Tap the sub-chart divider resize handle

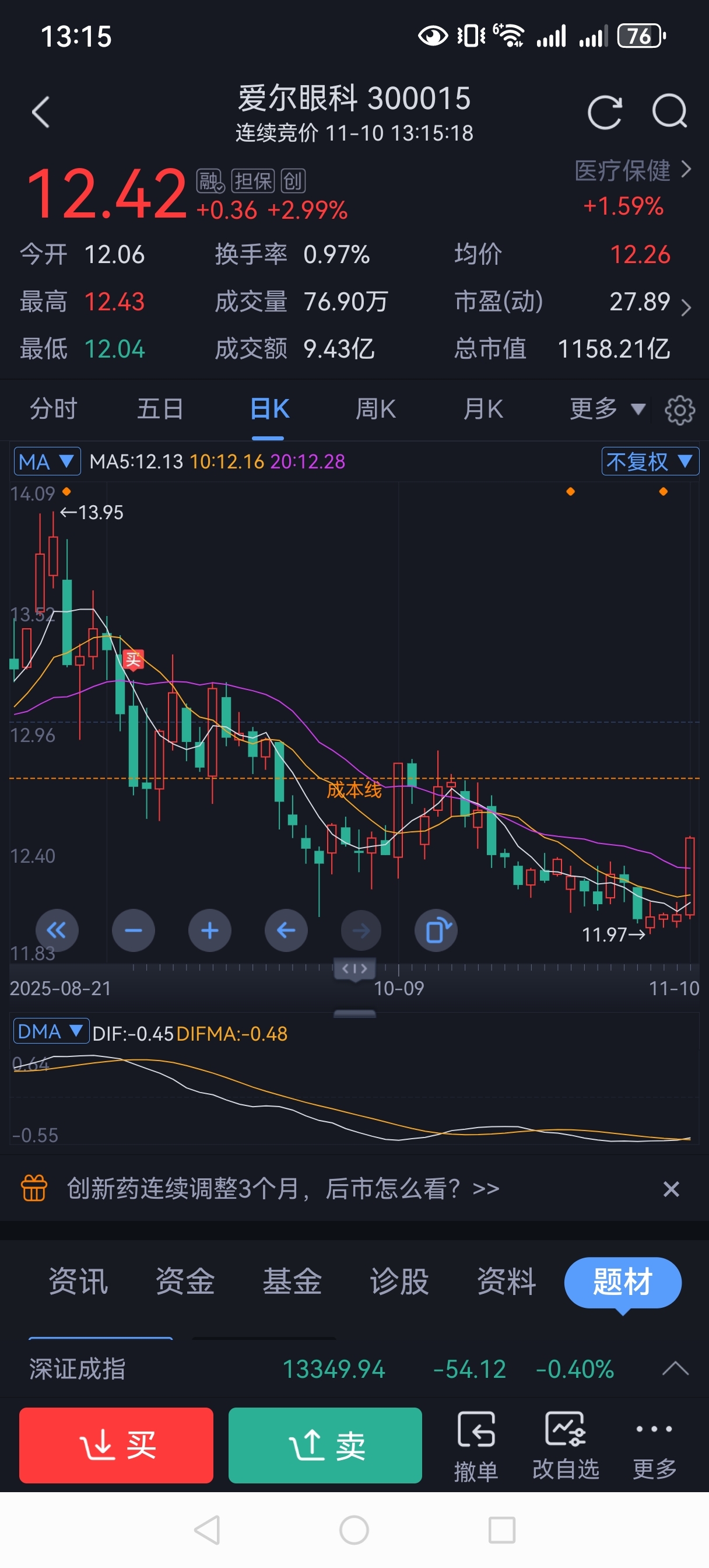tap(355, 1013)
